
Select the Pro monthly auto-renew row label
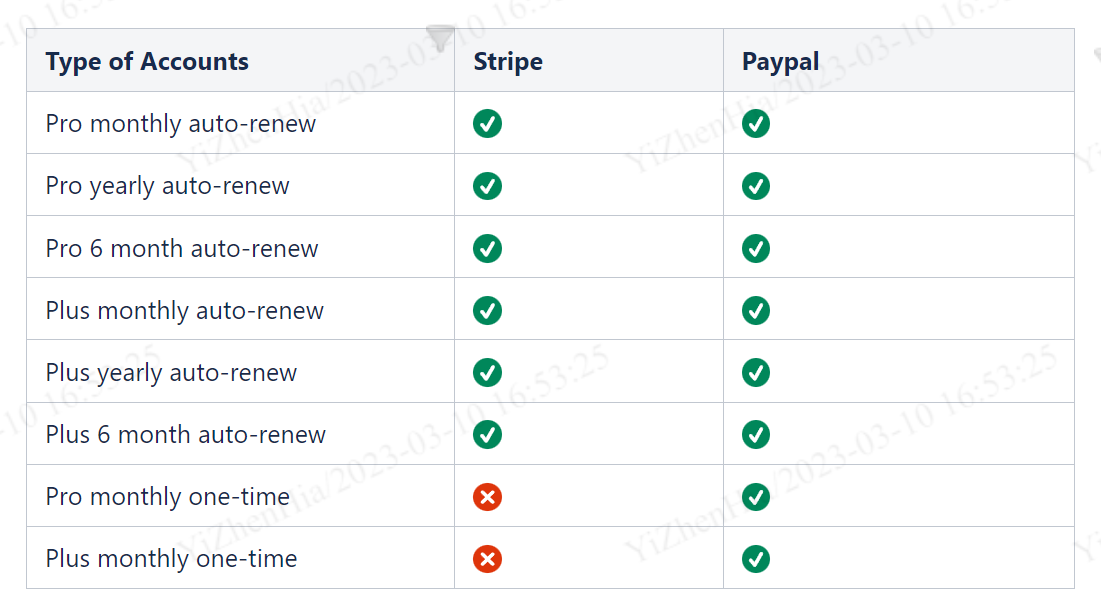181,124
